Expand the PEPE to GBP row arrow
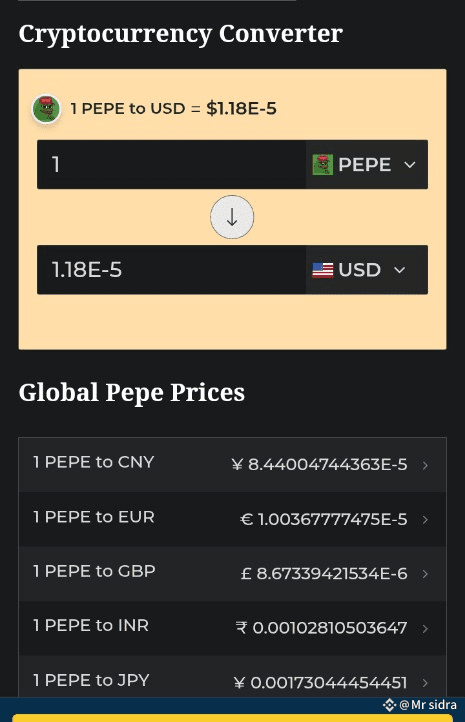 pyautogui.click(x=425, y=574)
